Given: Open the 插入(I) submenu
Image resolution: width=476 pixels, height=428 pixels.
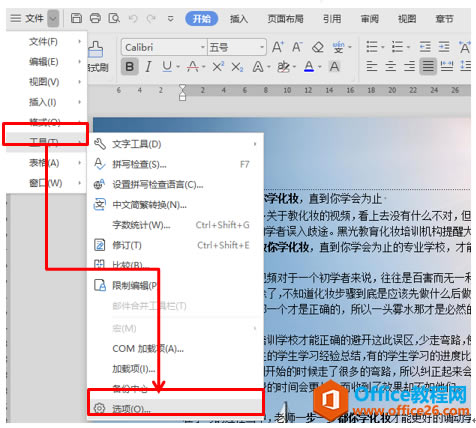Looking at the screenshot, I should pos(47,102).
